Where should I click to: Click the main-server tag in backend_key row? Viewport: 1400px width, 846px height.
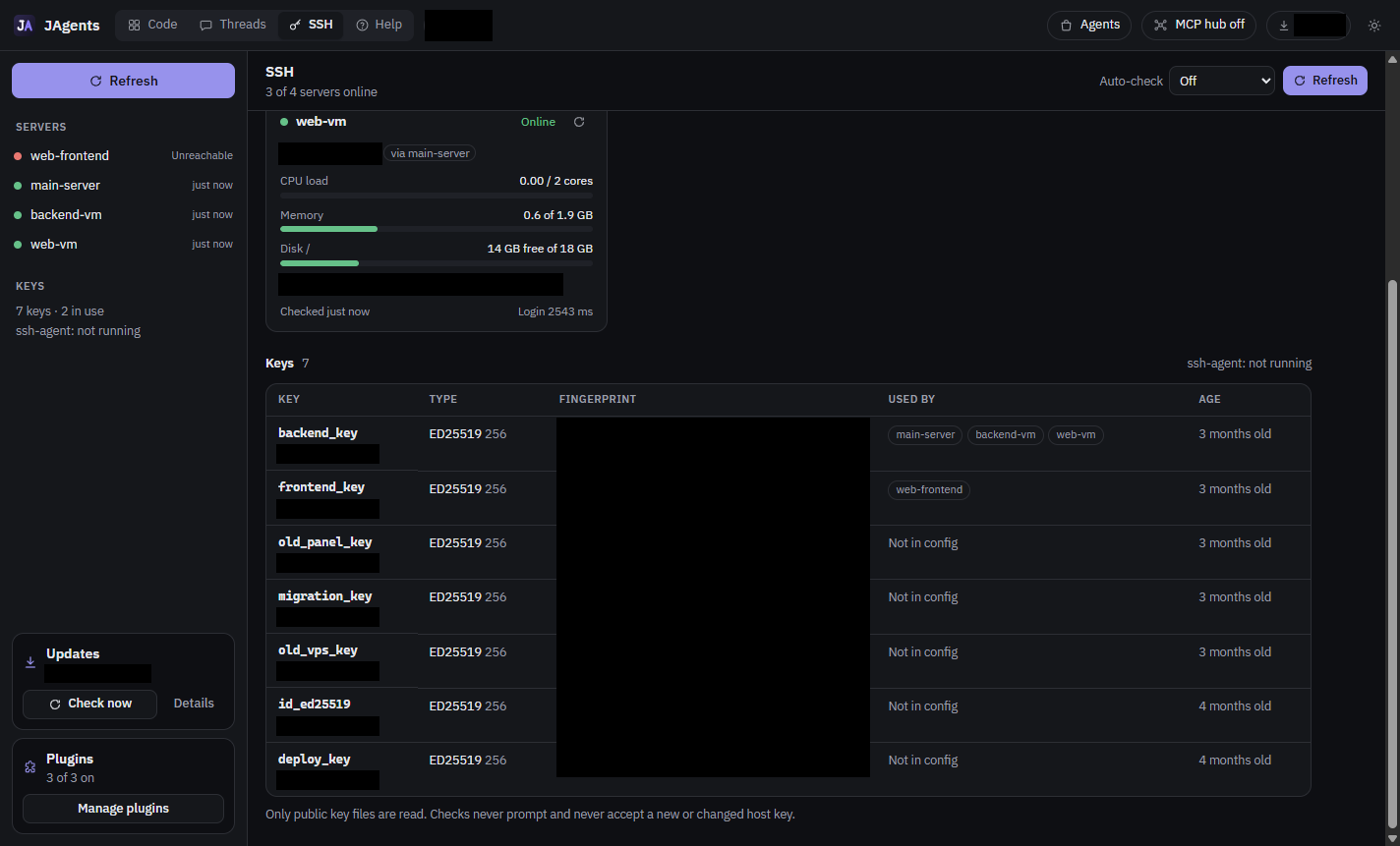(x=925, y=434)
